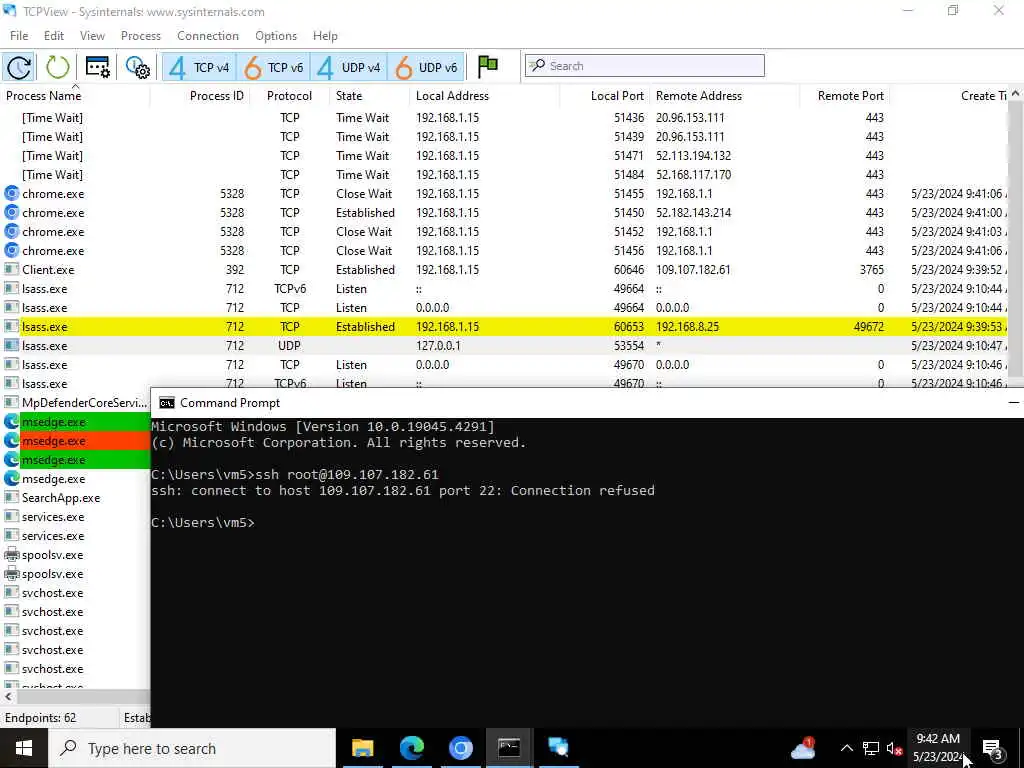Toggle the UDP v4 filter
The height and width of the screenshot is (768, 1024).
pos(349,67)
